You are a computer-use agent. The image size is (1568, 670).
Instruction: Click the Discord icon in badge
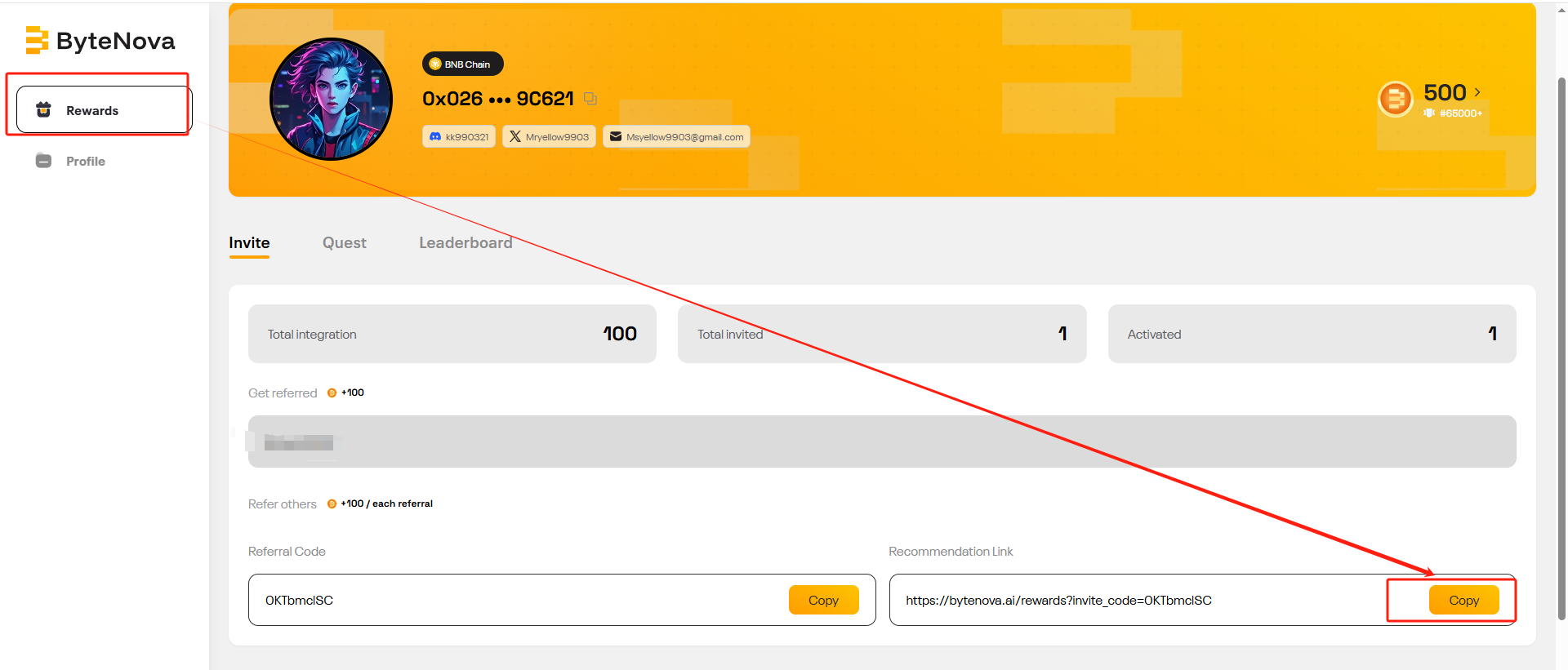point(435,136)
